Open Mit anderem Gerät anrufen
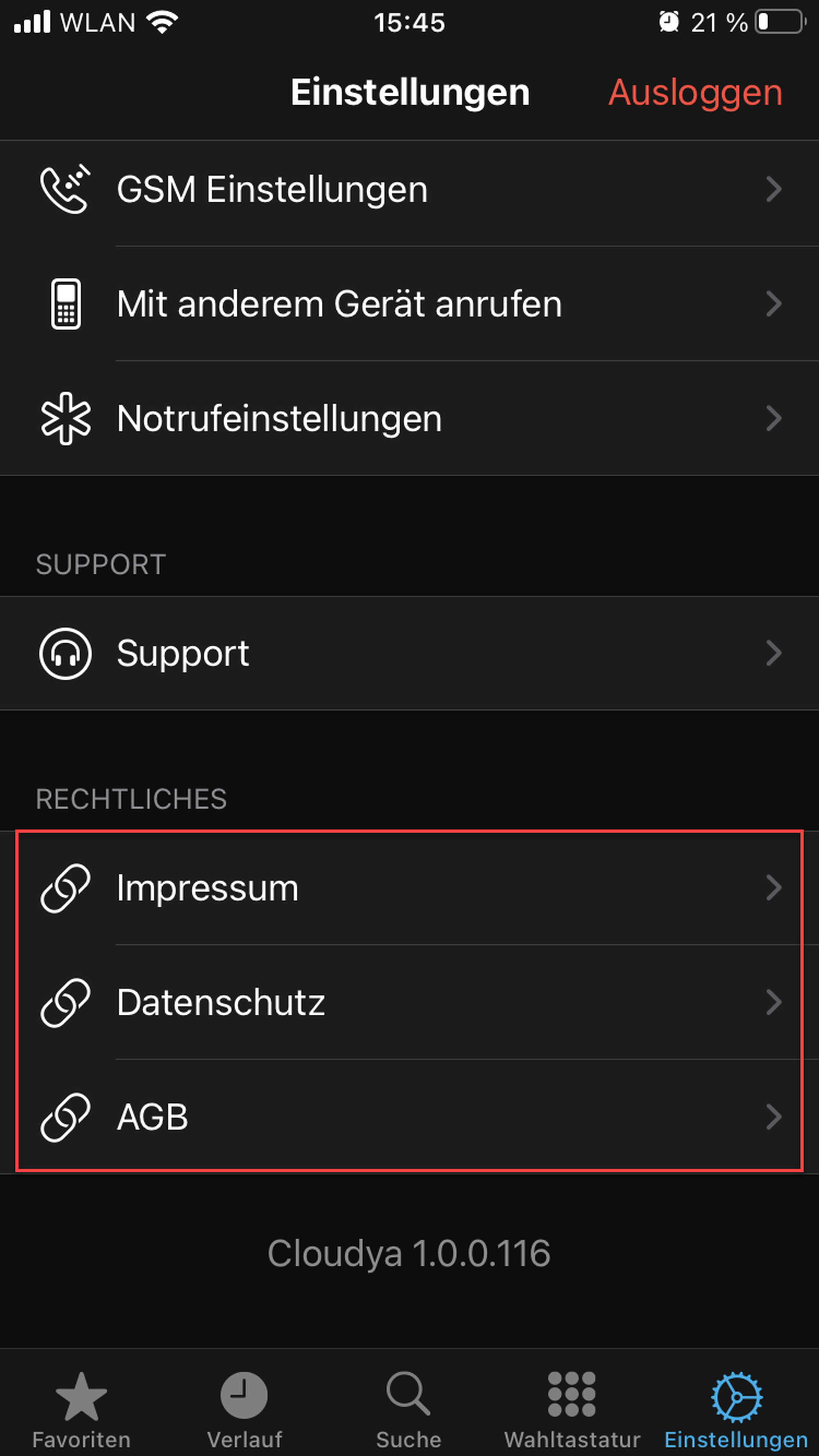Viewport: 819px width, 1456px height. [339, 304]
